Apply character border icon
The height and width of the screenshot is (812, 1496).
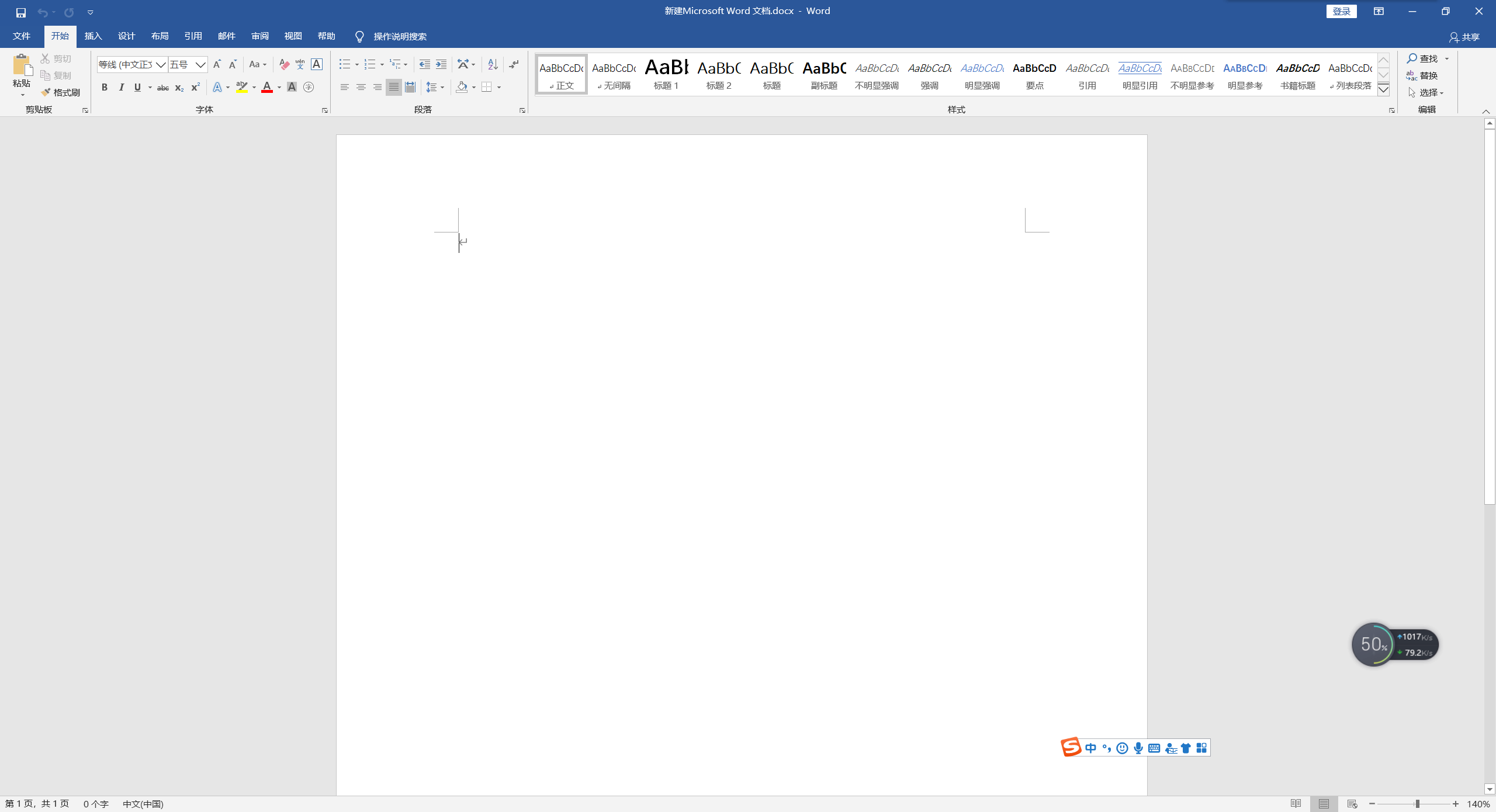point(317,64)
